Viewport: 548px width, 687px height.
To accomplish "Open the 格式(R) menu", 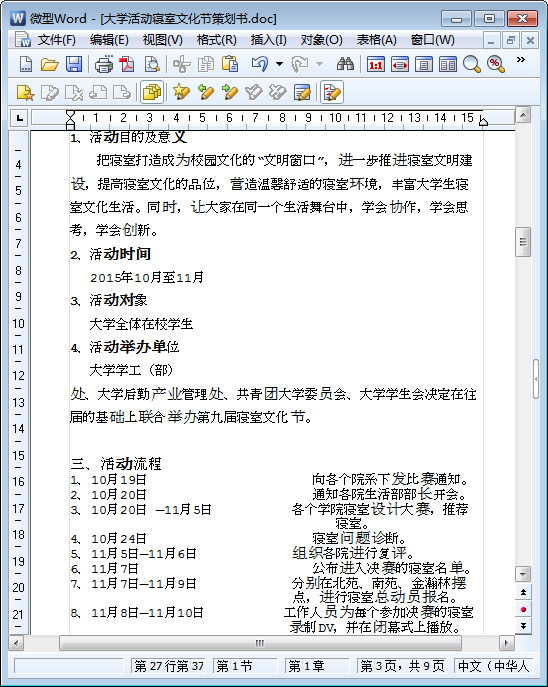I will [216, 40].
